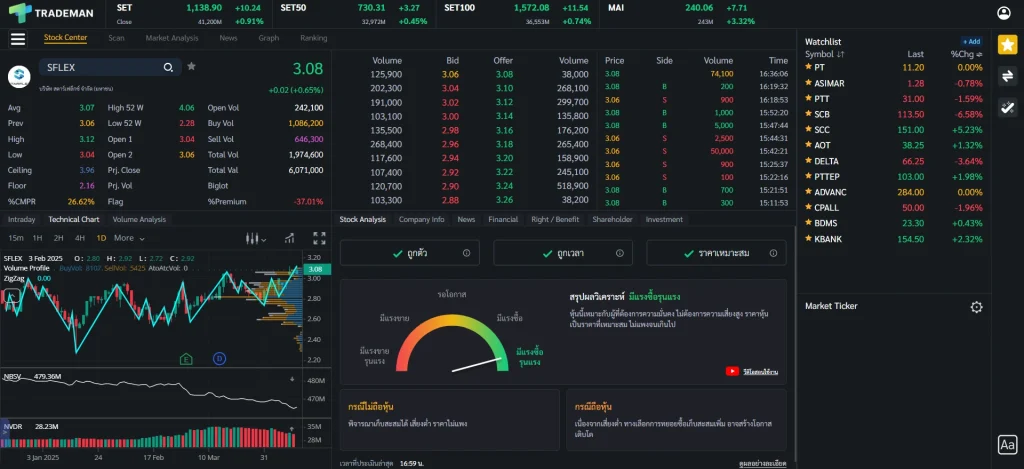Open the candlestick chart type dropdown

[257, 238]
